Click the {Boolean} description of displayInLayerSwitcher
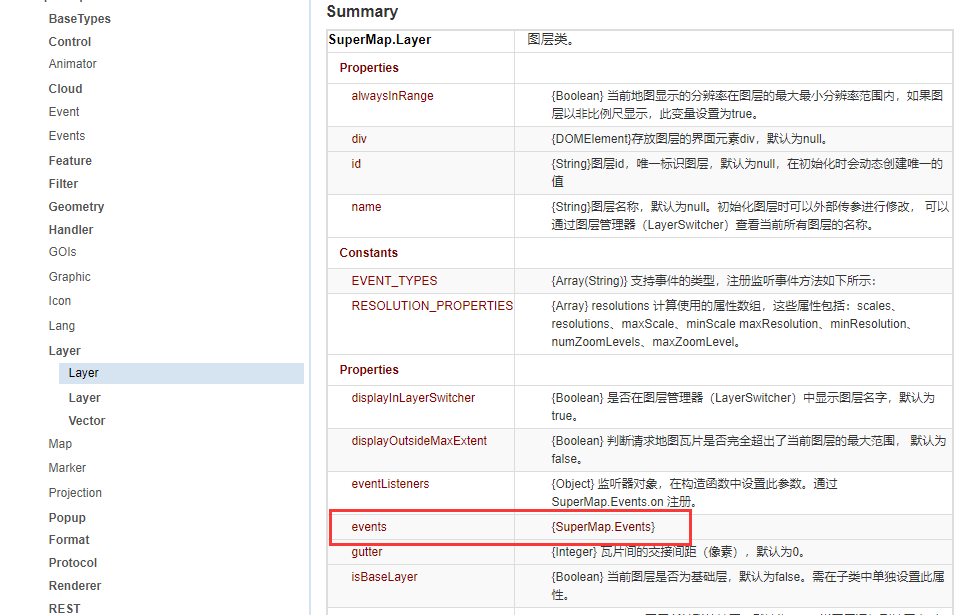Viewport: 971px width, 615px height. [x=742, y=406]
